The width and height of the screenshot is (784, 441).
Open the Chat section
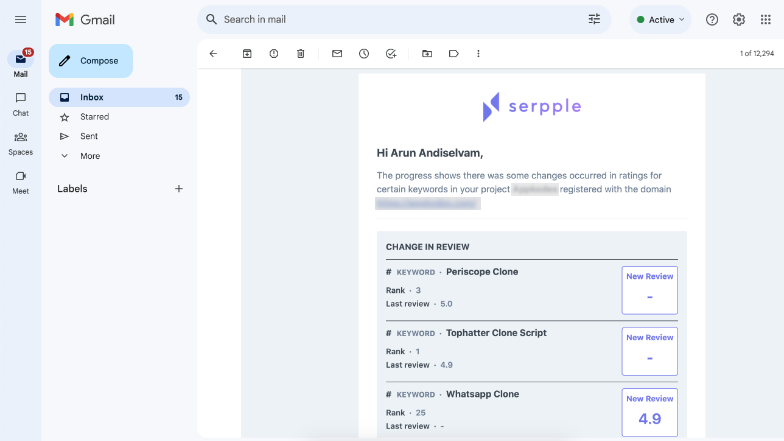20,104
